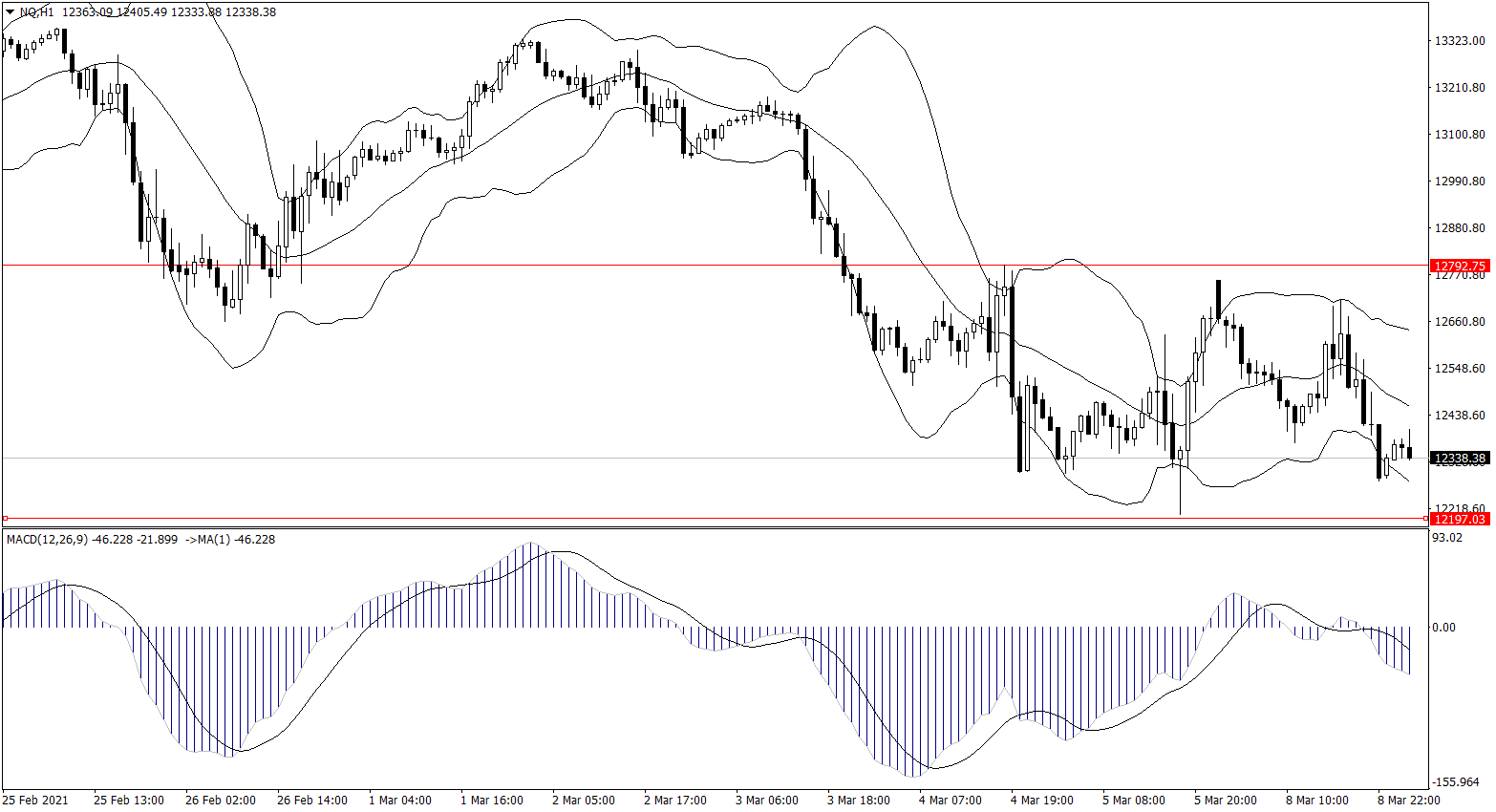Click the 8 Mar 22:00 time label
Viewport: 1496px width, 812px height.
(1408, 800)
